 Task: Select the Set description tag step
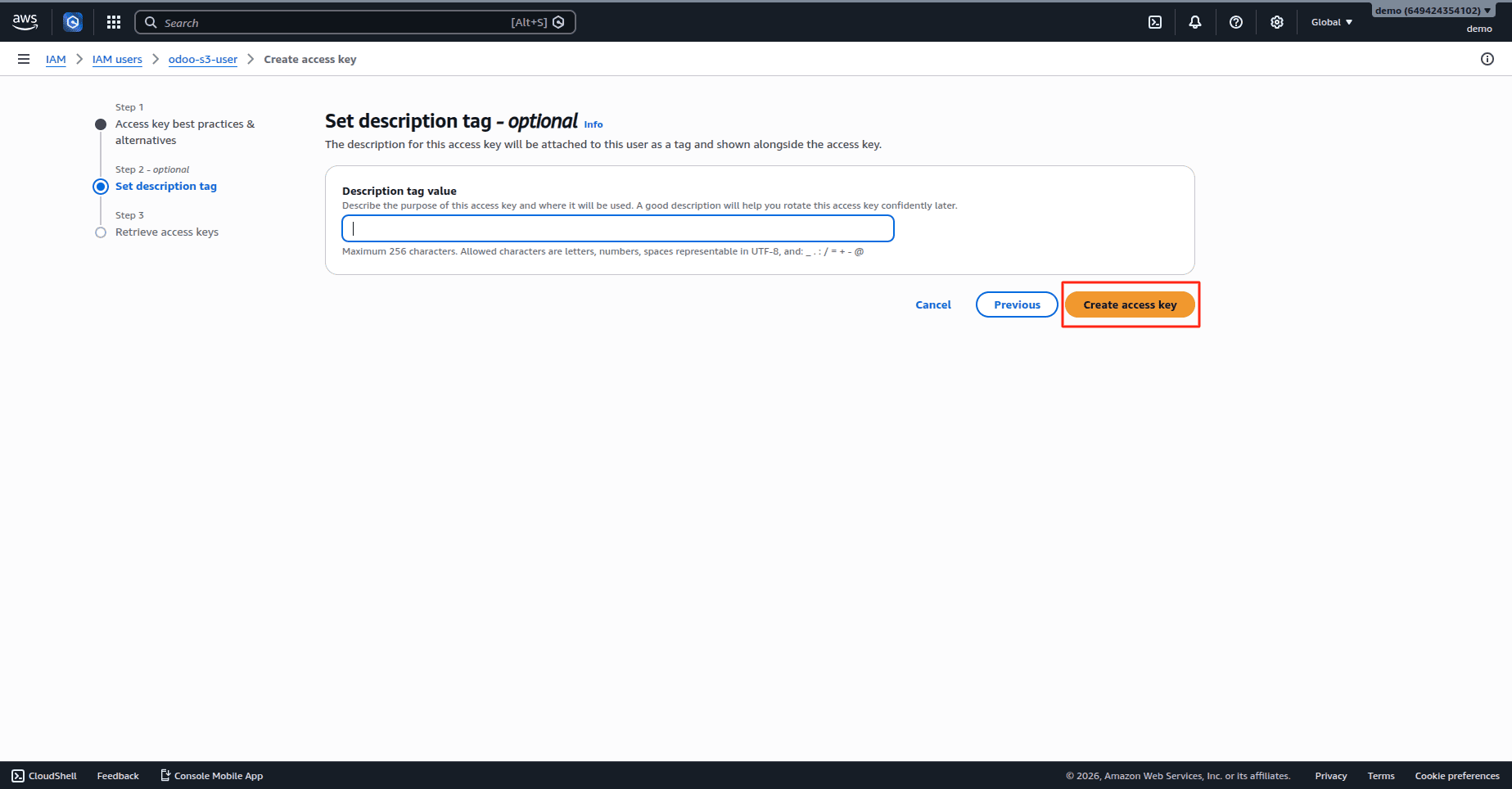166,187
